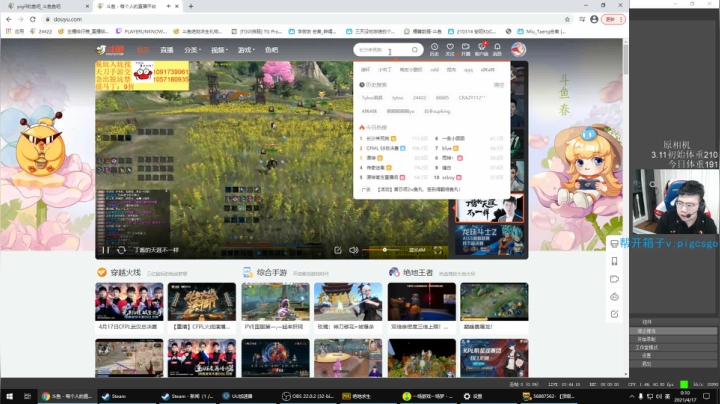The height and width of the screenshot is (404, 720).
Task: Click the player danmaku edit icon
Action: pyautogui.click(x=338, y=250)
